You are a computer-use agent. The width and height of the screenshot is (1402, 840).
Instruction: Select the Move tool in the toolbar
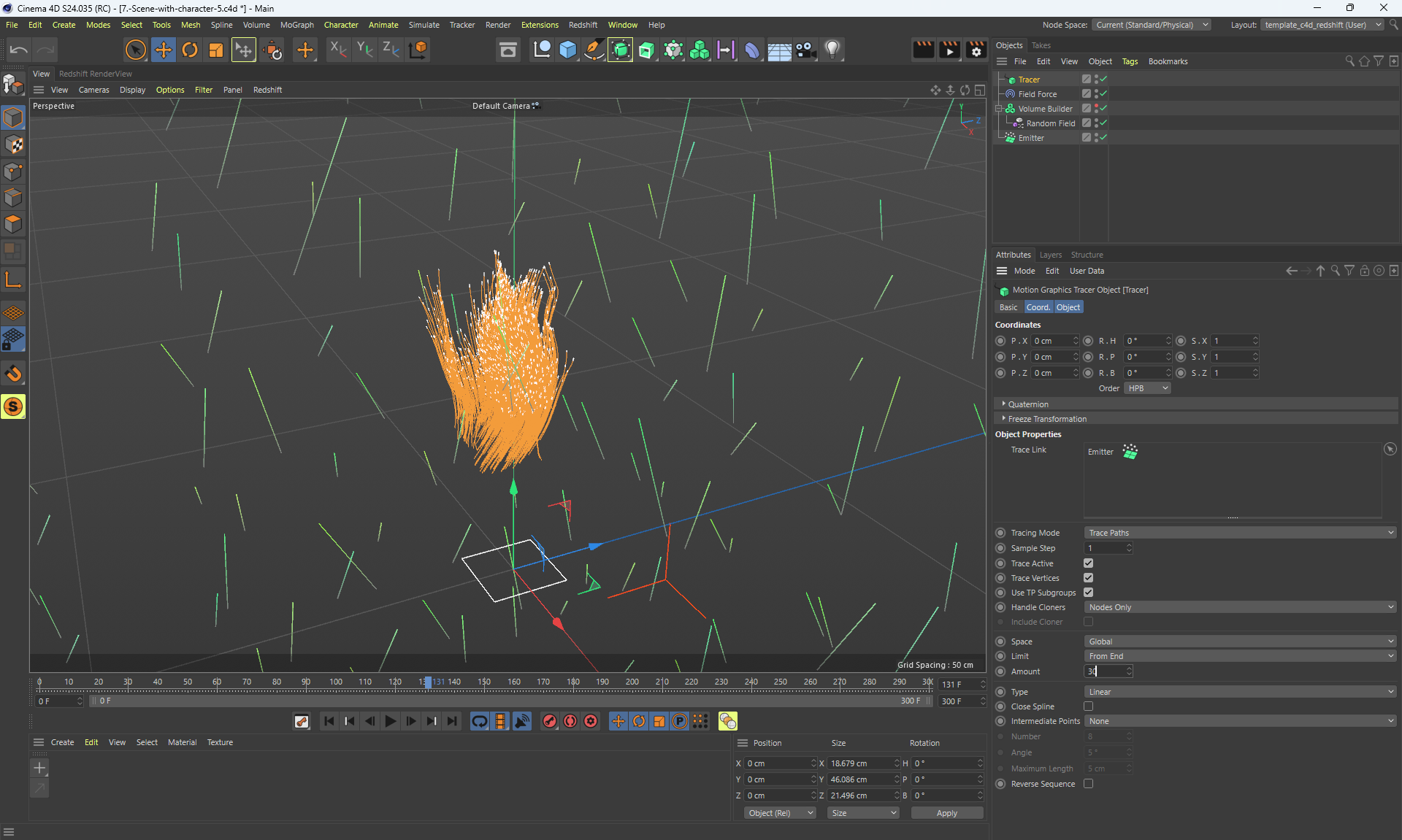point(163,50)
